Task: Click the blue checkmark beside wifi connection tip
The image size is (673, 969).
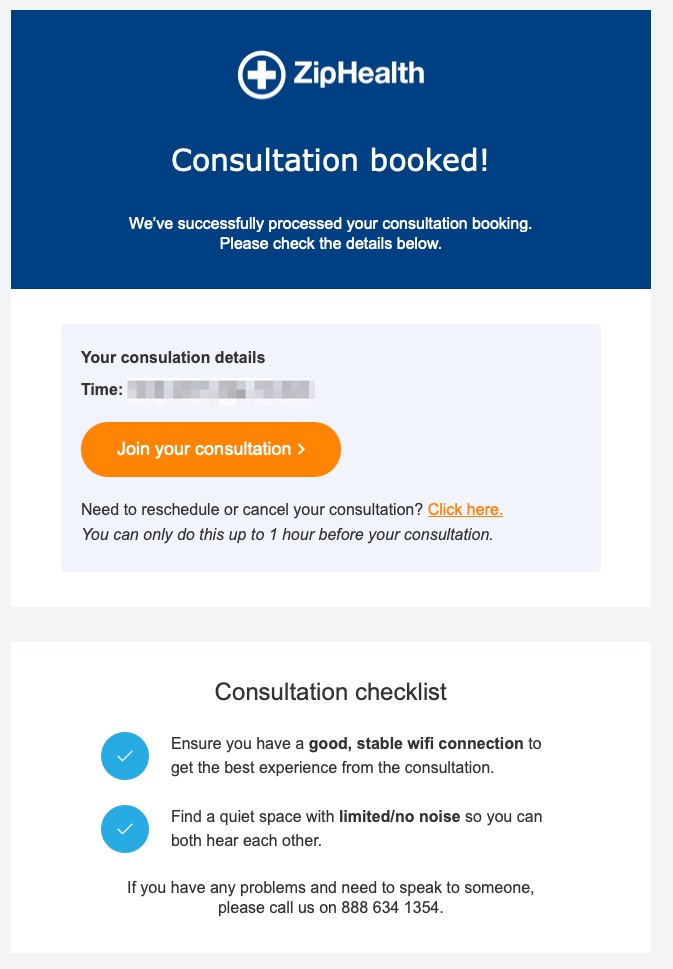Action: tap(125, 756)
